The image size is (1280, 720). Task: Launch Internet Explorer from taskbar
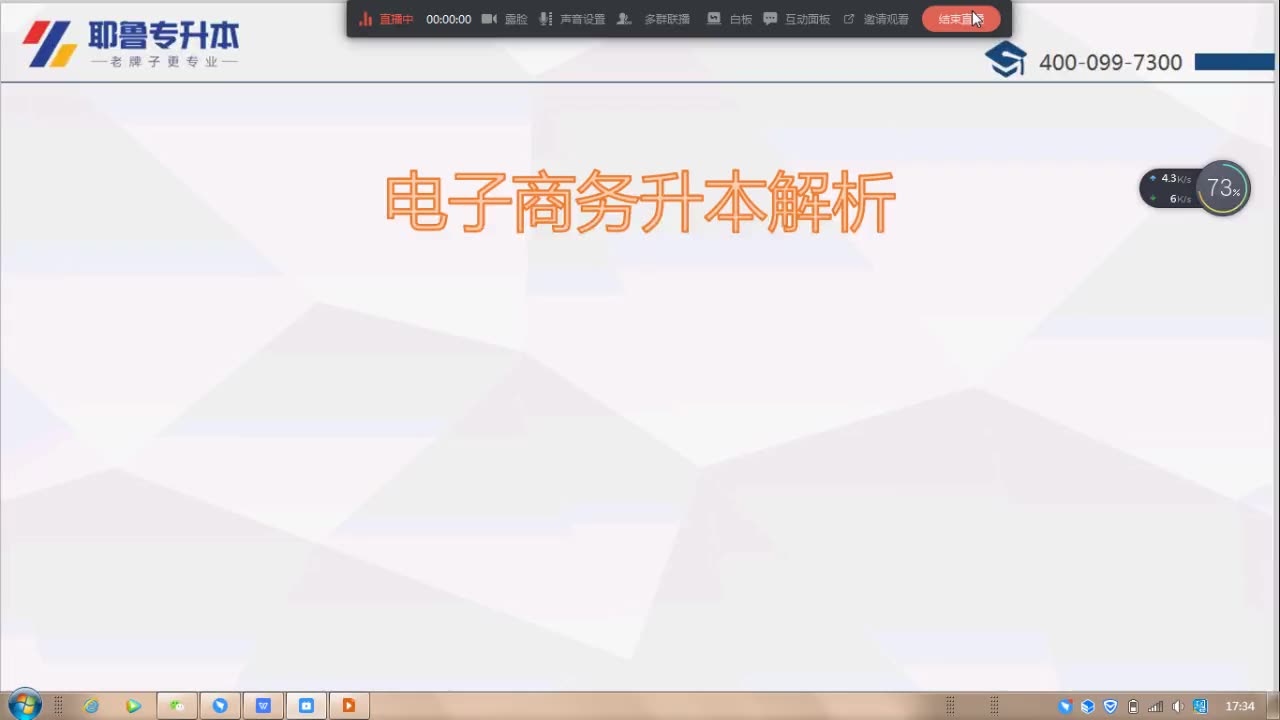click(91, 706)
